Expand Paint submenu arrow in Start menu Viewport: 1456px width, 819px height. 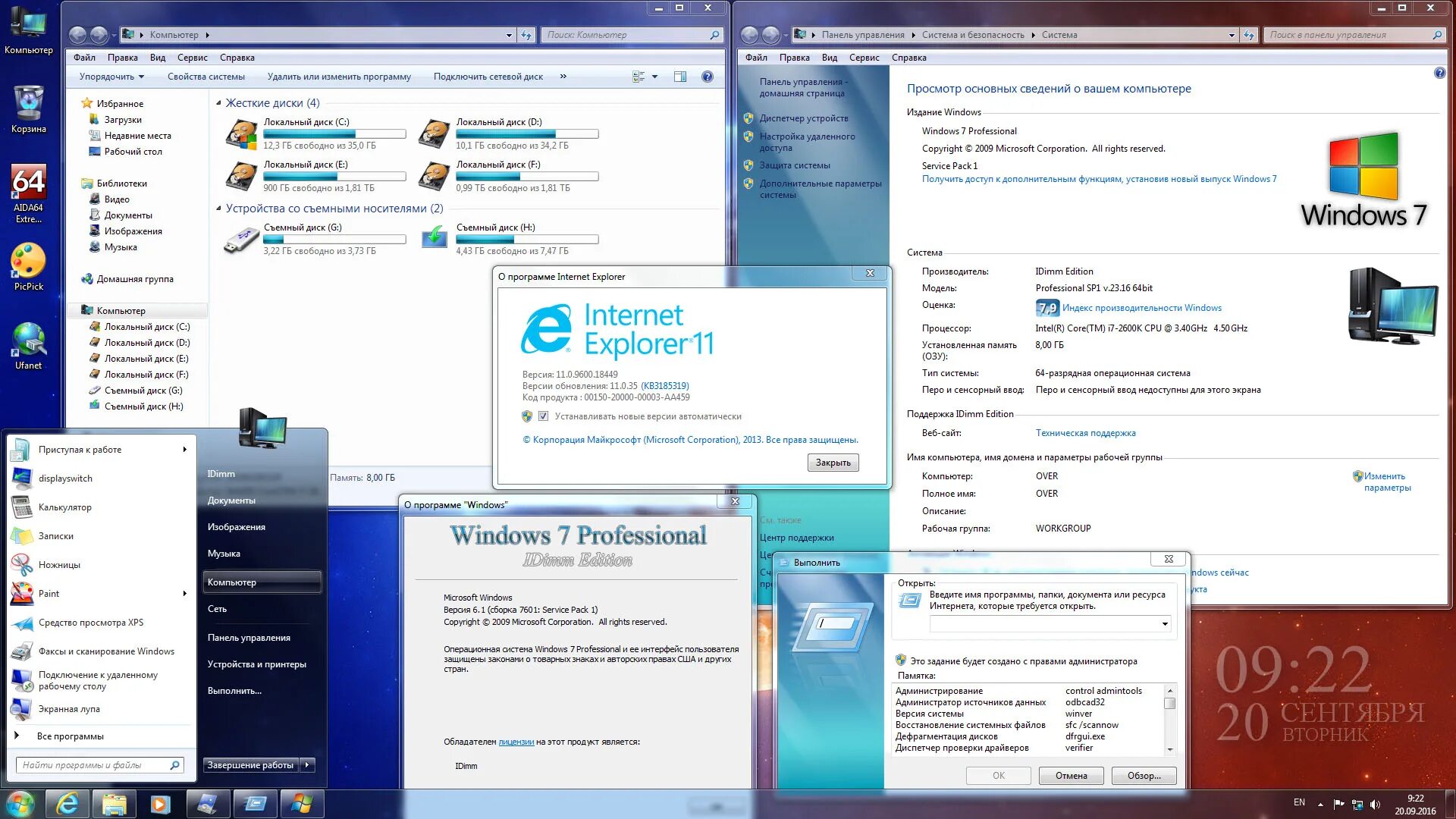[184, 594]
